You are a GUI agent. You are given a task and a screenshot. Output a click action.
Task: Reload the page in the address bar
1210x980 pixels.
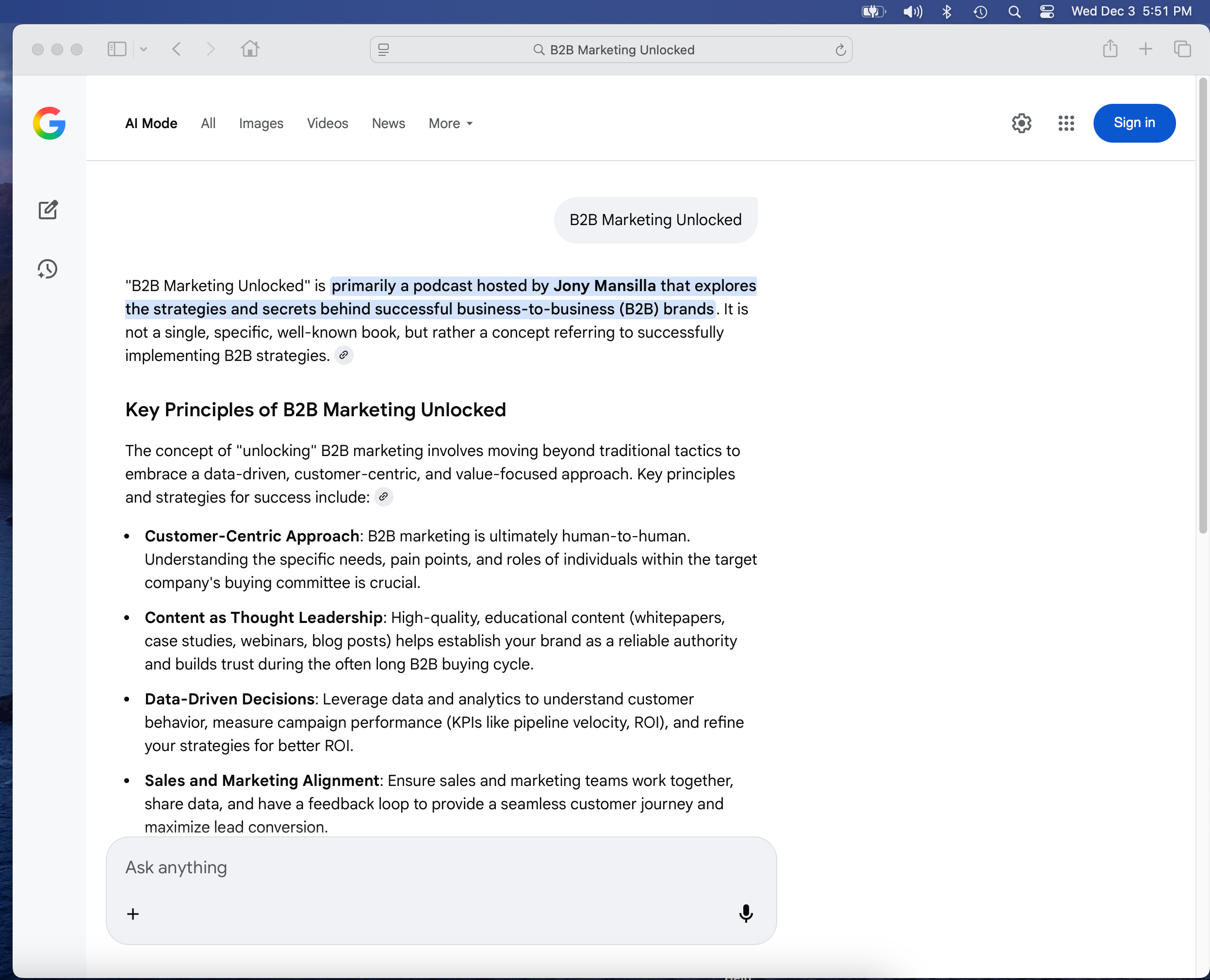[x=840, y=50]
